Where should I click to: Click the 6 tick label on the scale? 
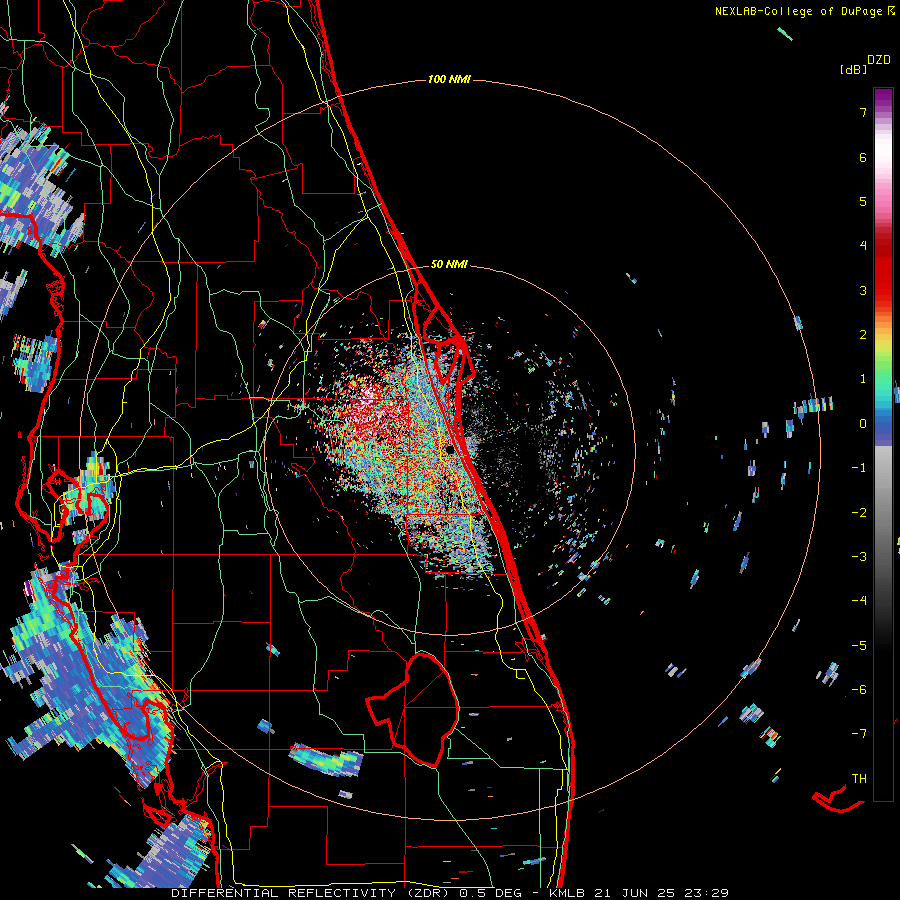tap(863, 157)
